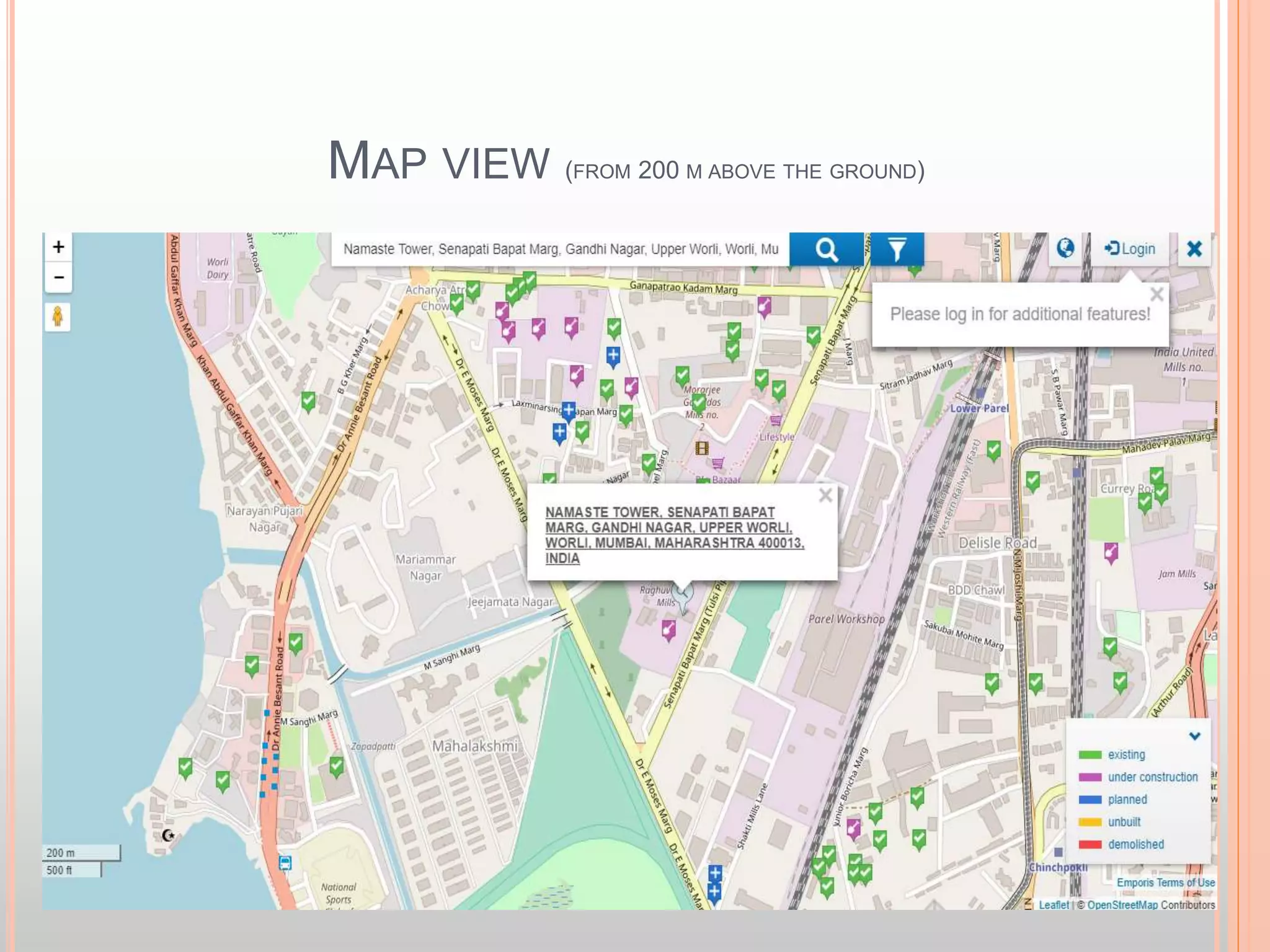
Task: Click the green 'existing' legend swatch
Action: tap(1090, 755)
